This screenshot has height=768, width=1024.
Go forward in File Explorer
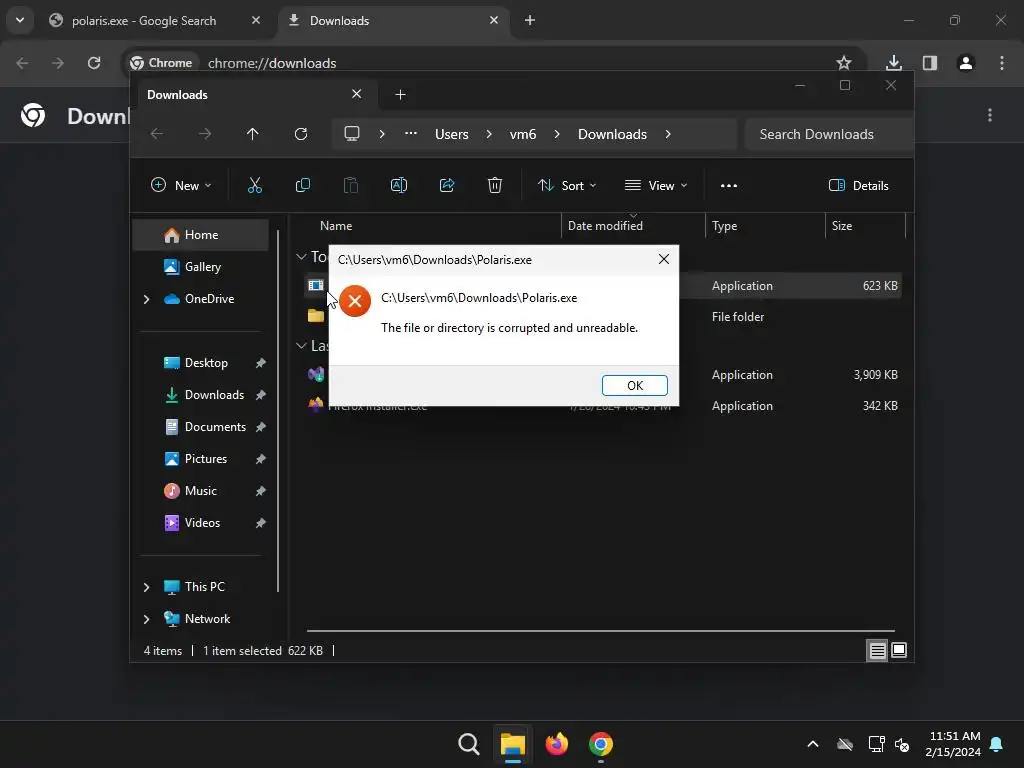[204, 134]
